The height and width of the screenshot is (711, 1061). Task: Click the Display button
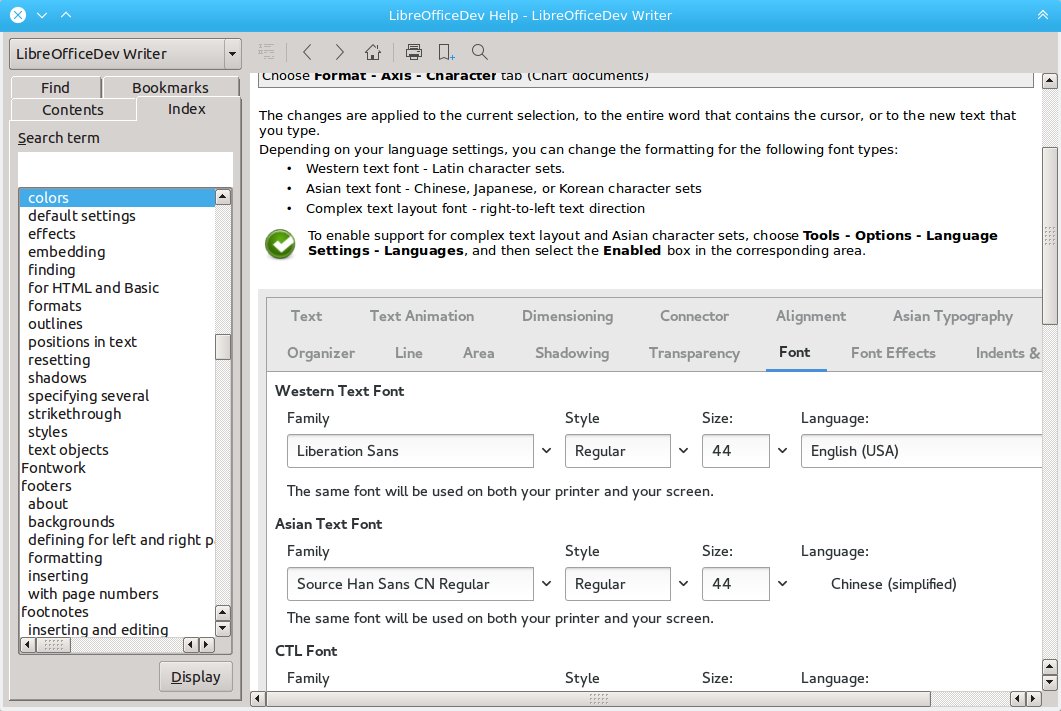pyautogui.click(x=196, y=676)
